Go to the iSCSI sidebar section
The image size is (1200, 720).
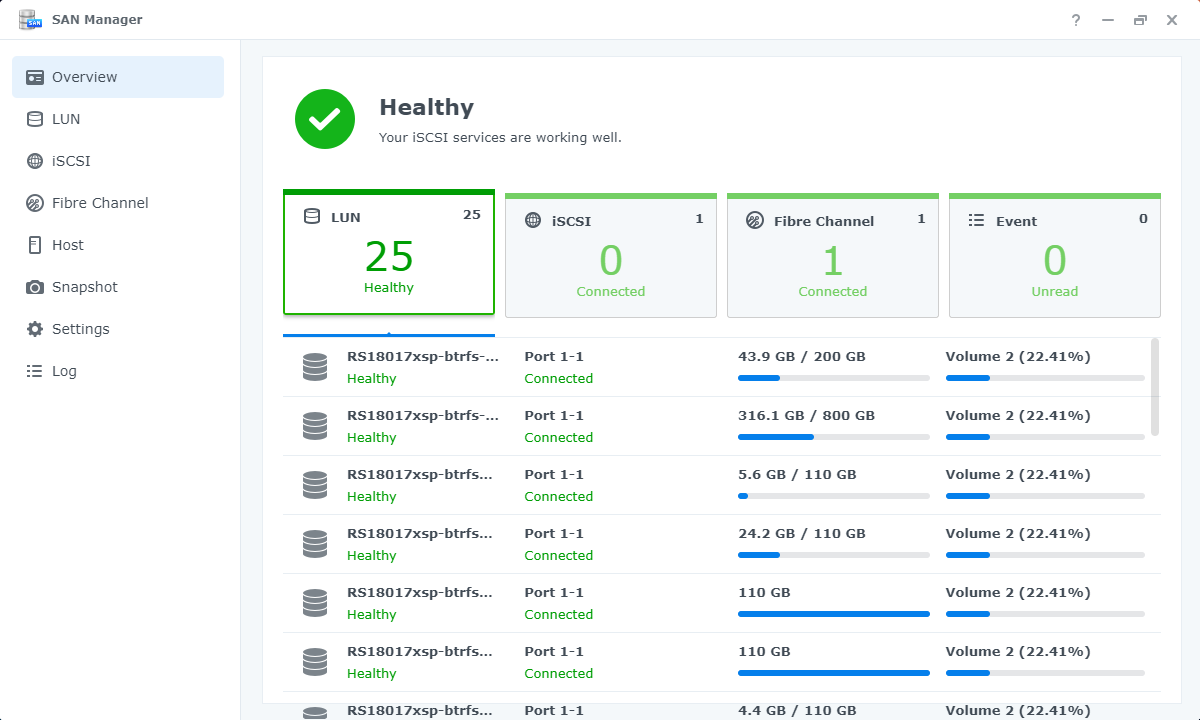coord(71,161)
